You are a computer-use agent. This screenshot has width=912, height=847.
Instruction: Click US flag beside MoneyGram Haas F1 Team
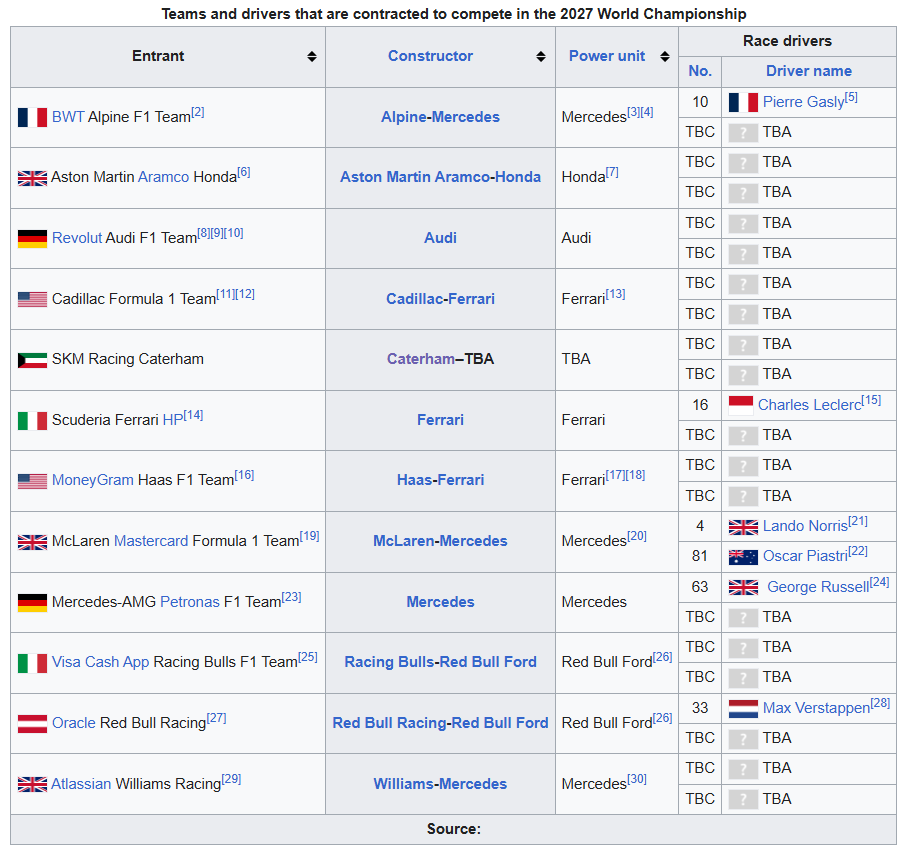point(33,481)
